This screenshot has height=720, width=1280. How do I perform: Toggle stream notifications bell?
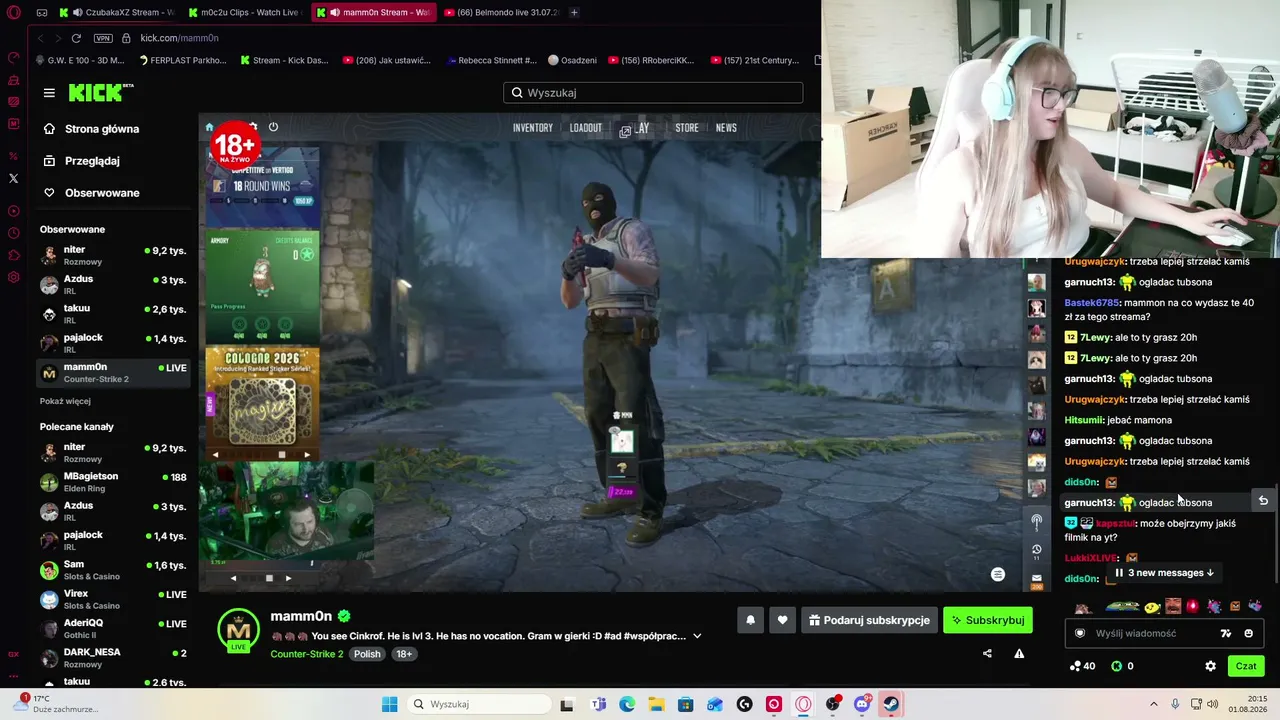point(750,620)
